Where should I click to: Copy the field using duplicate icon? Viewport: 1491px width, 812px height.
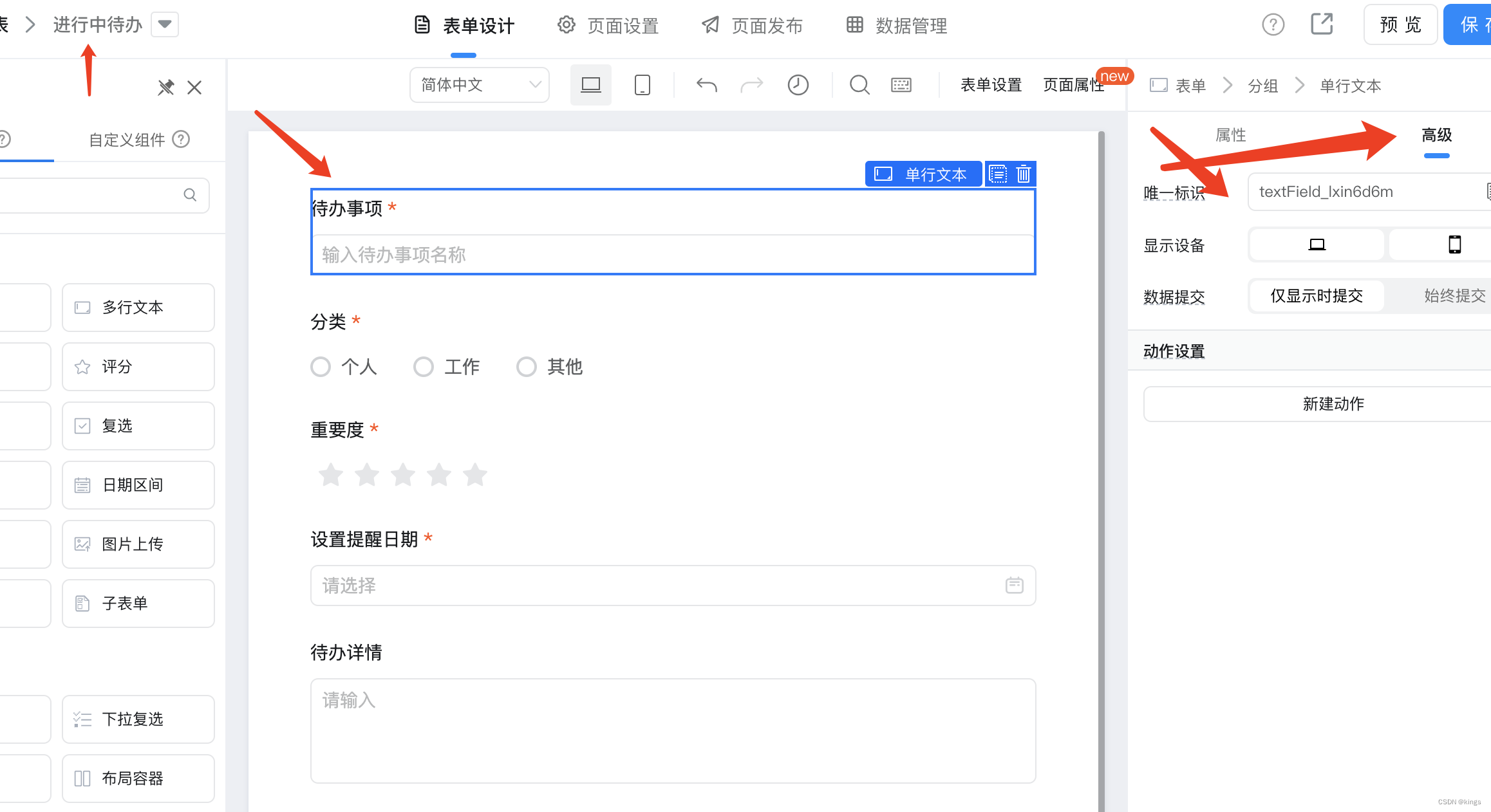997,174
